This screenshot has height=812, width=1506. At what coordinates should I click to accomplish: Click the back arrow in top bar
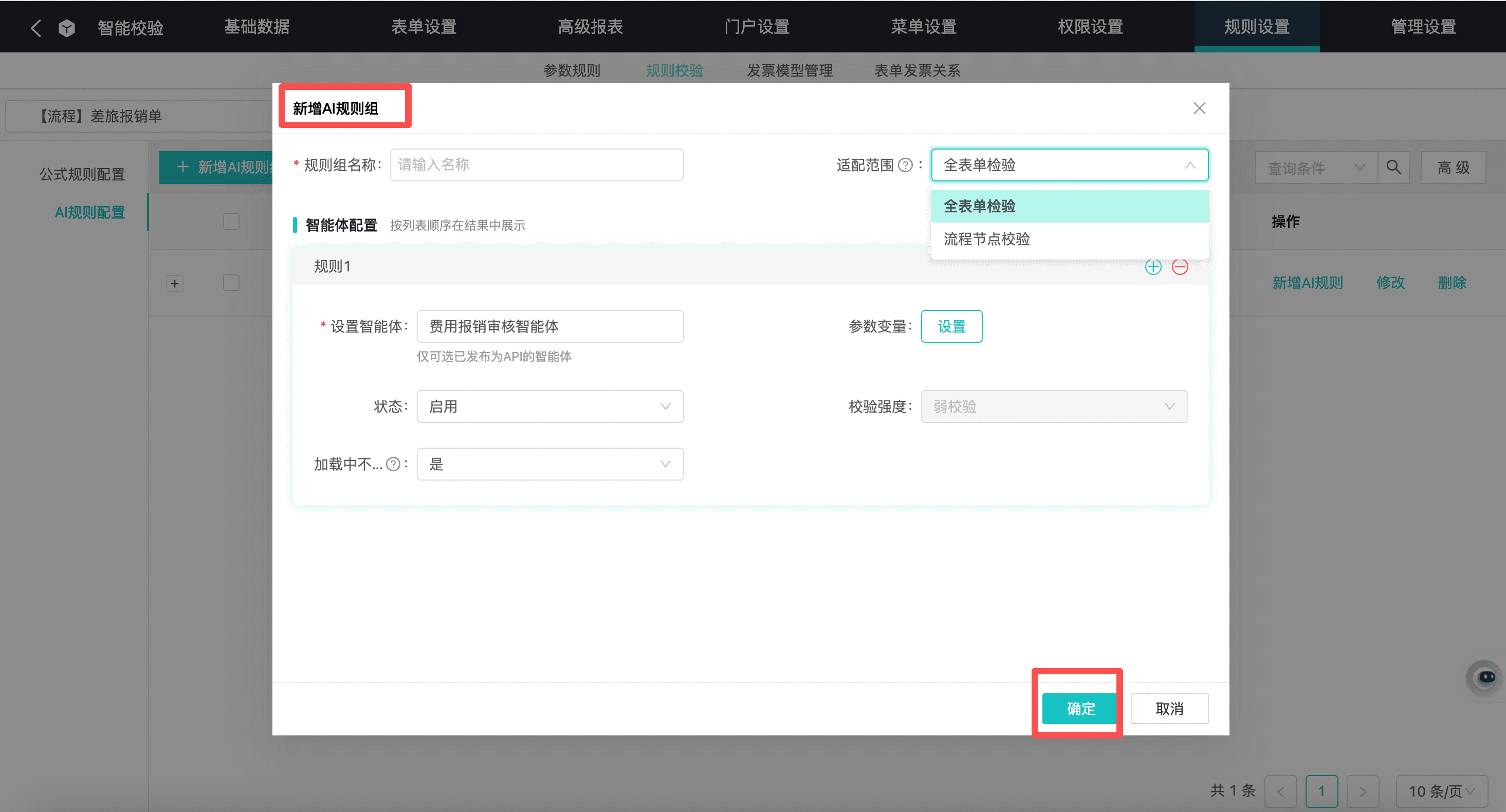[36, 27]
